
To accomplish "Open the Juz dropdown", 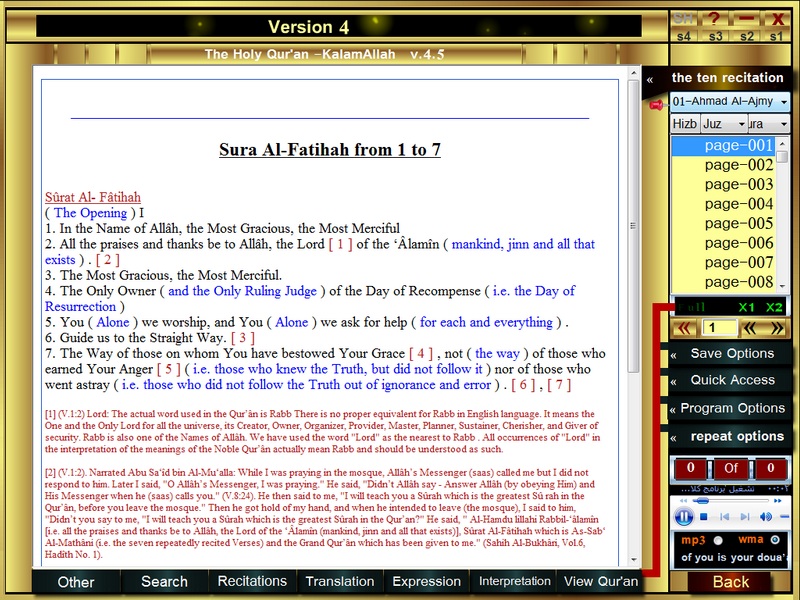I will [x=723, y=124].
